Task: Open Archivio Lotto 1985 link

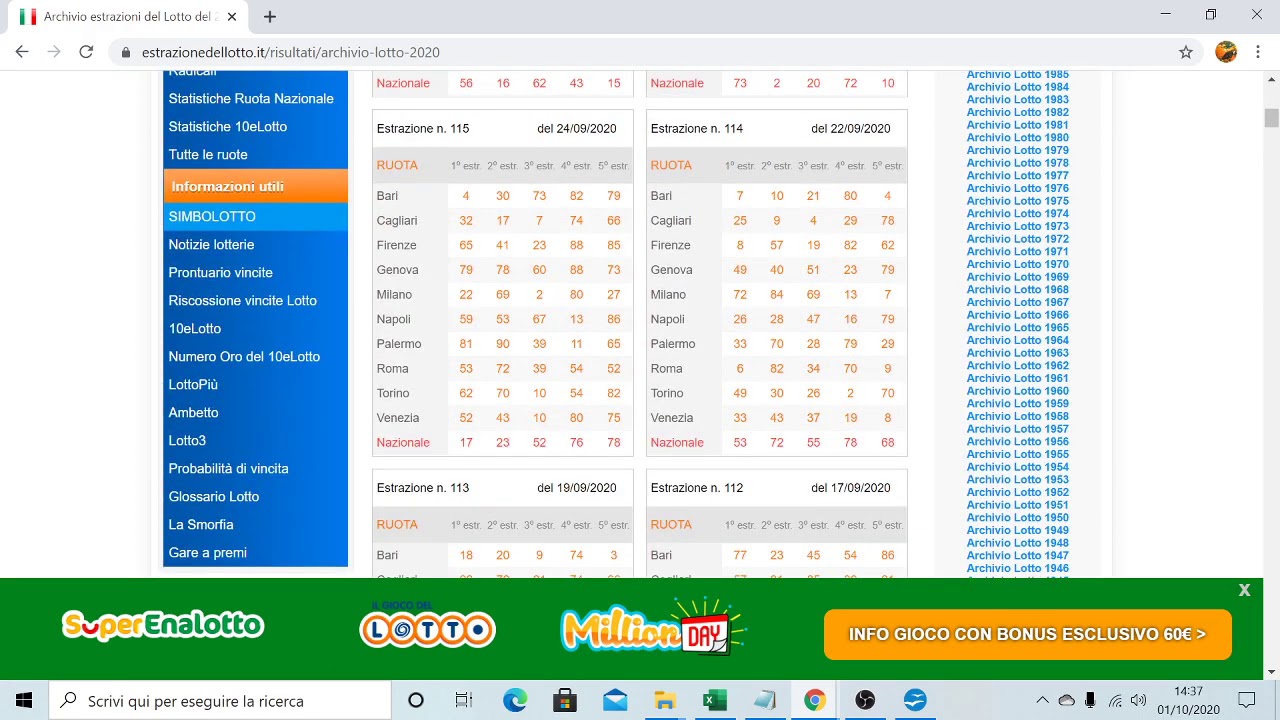Action: coord(1017,75)
